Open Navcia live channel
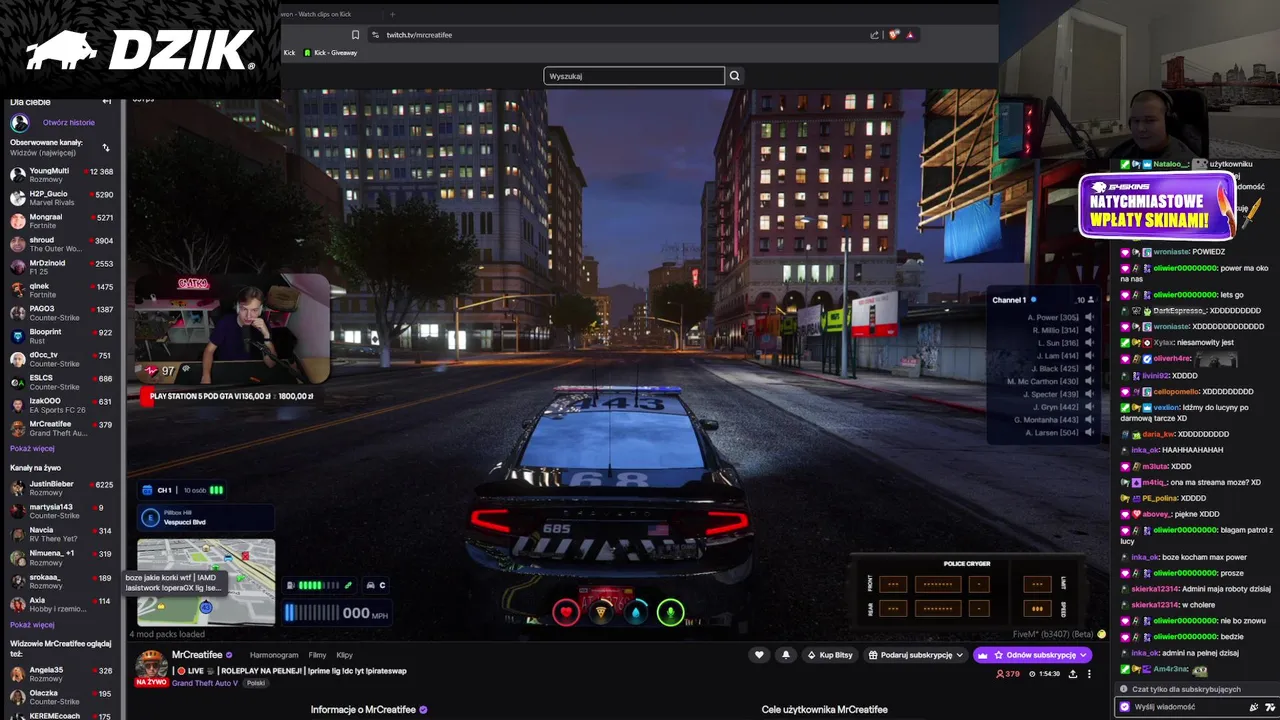1280x720 pixels. coord(62,534)
